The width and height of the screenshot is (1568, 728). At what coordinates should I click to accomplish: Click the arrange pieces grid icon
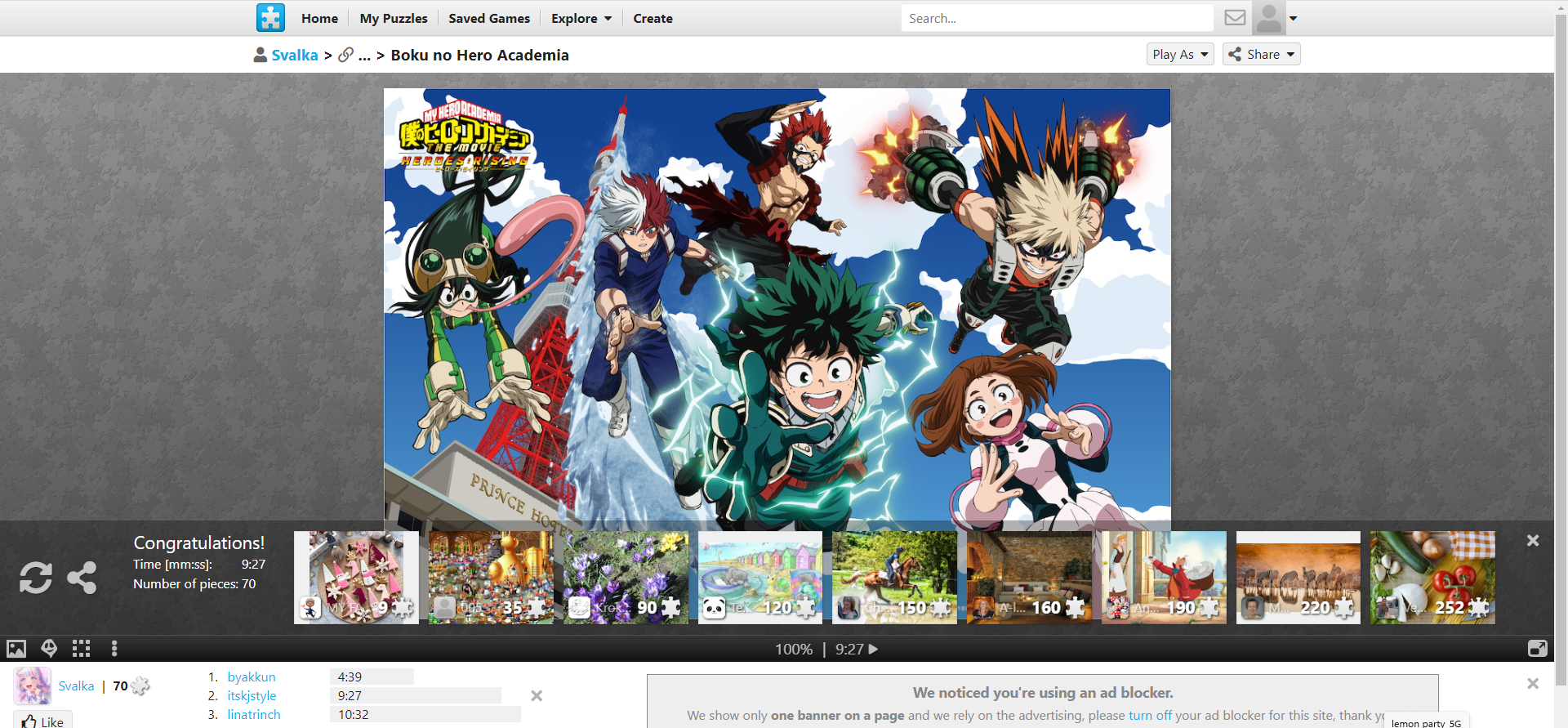click(81, 649)
